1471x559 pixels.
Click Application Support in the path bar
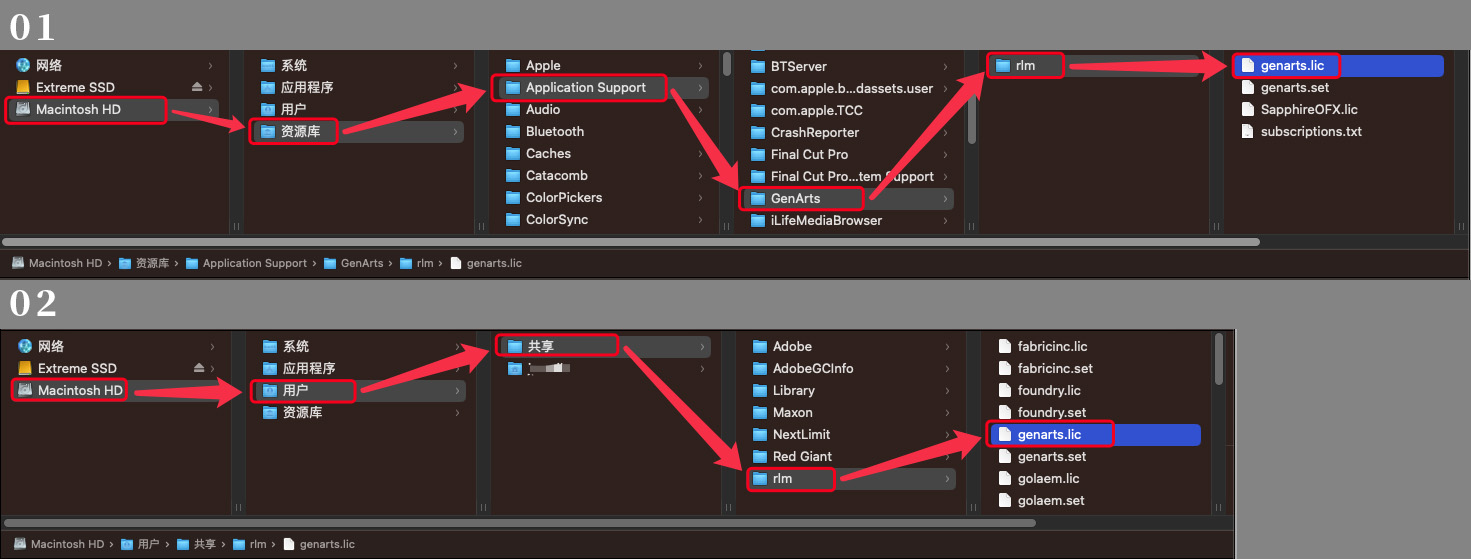254,263
